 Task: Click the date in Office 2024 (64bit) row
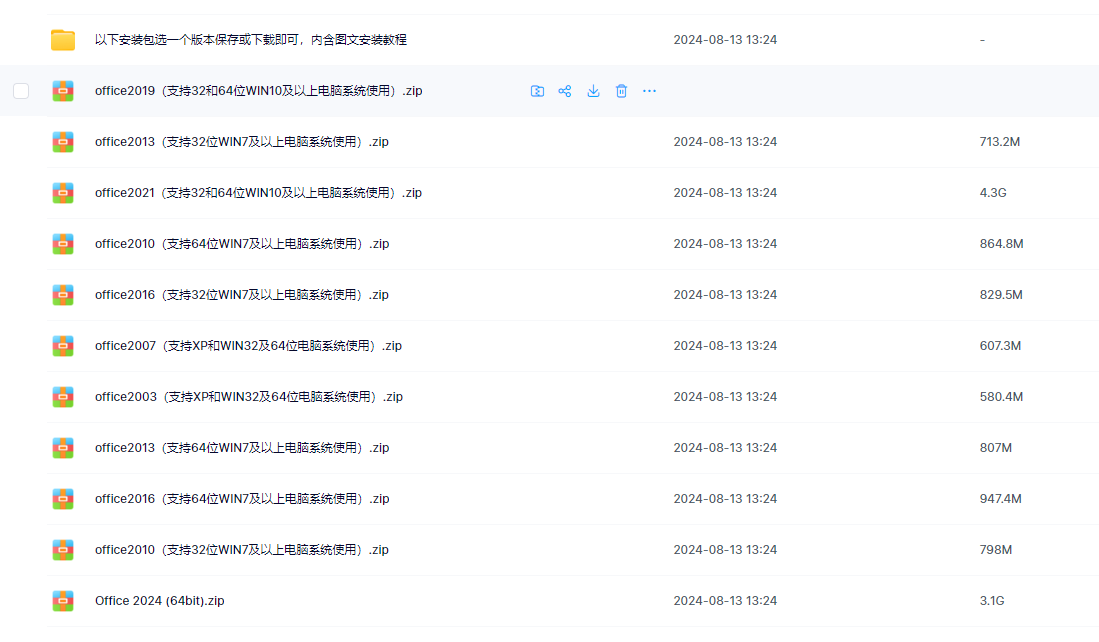coord(725,601)
